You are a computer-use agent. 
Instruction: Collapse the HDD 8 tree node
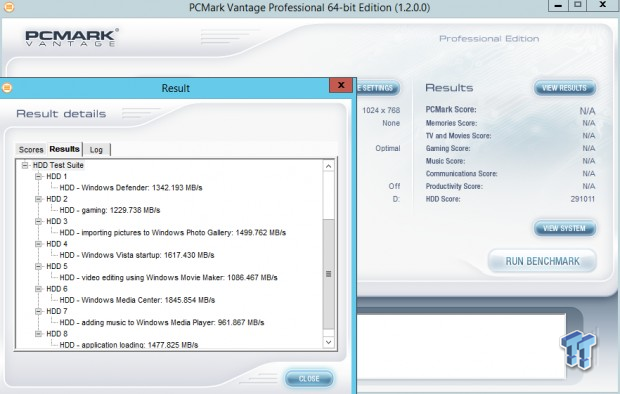(x=38, y=334)
